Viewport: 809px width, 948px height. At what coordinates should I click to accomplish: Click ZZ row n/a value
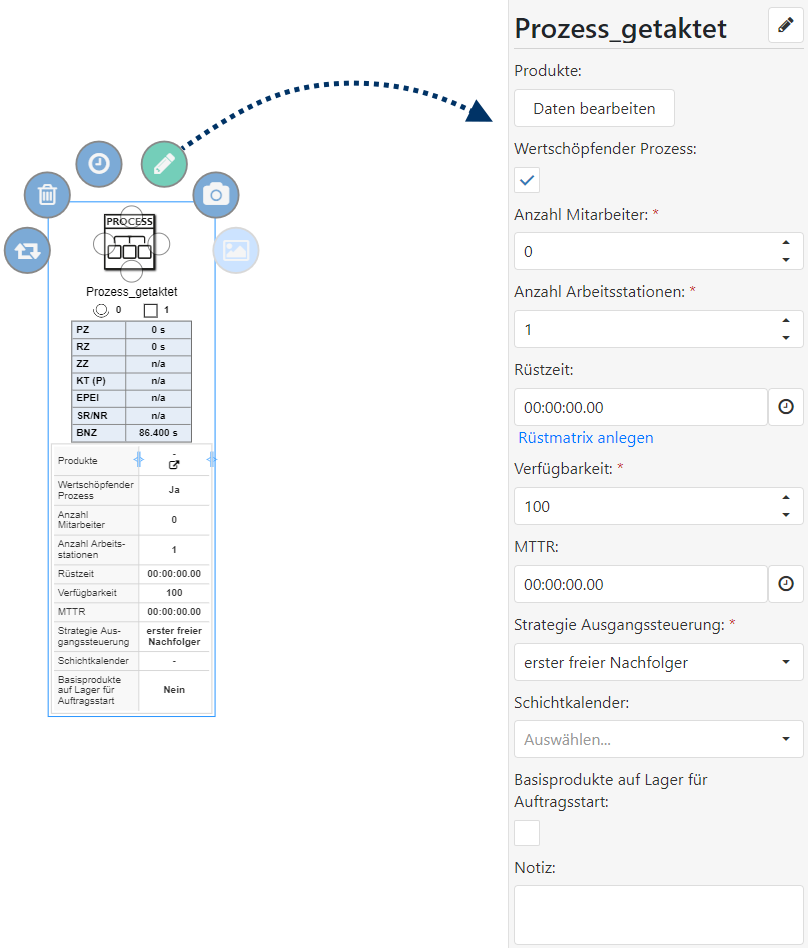click(x=158, y=364)
